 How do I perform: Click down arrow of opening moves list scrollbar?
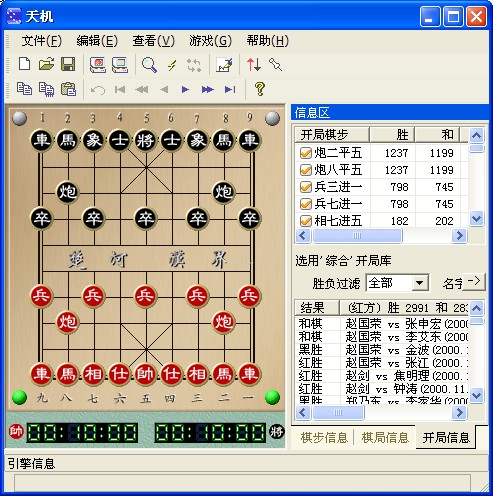pyautogui.click(x=476, y=219)
